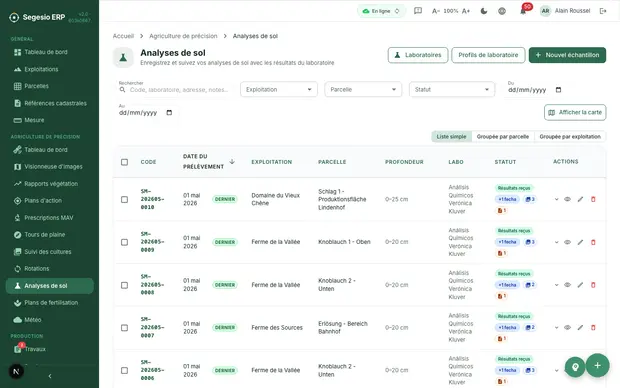Switch to Groupée par parcelle view
620x388 pixels.
[503, 136]
